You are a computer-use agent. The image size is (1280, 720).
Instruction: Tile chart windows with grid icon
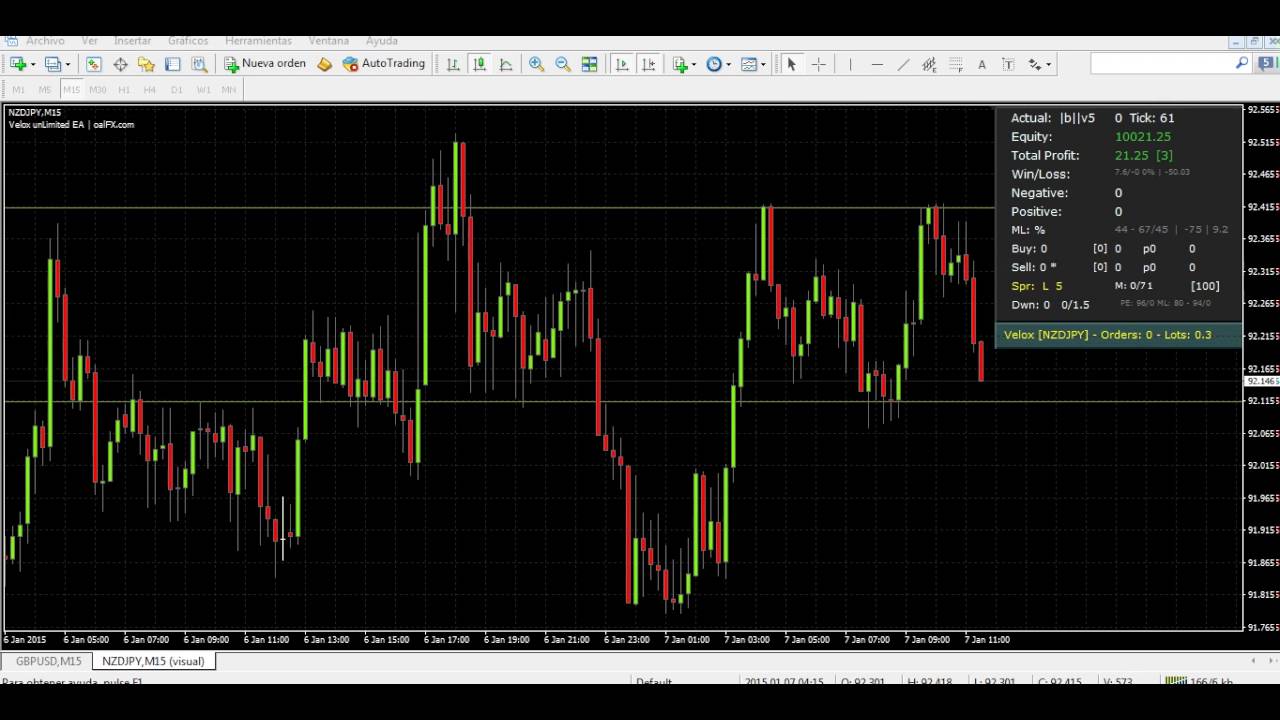[590, 64]
